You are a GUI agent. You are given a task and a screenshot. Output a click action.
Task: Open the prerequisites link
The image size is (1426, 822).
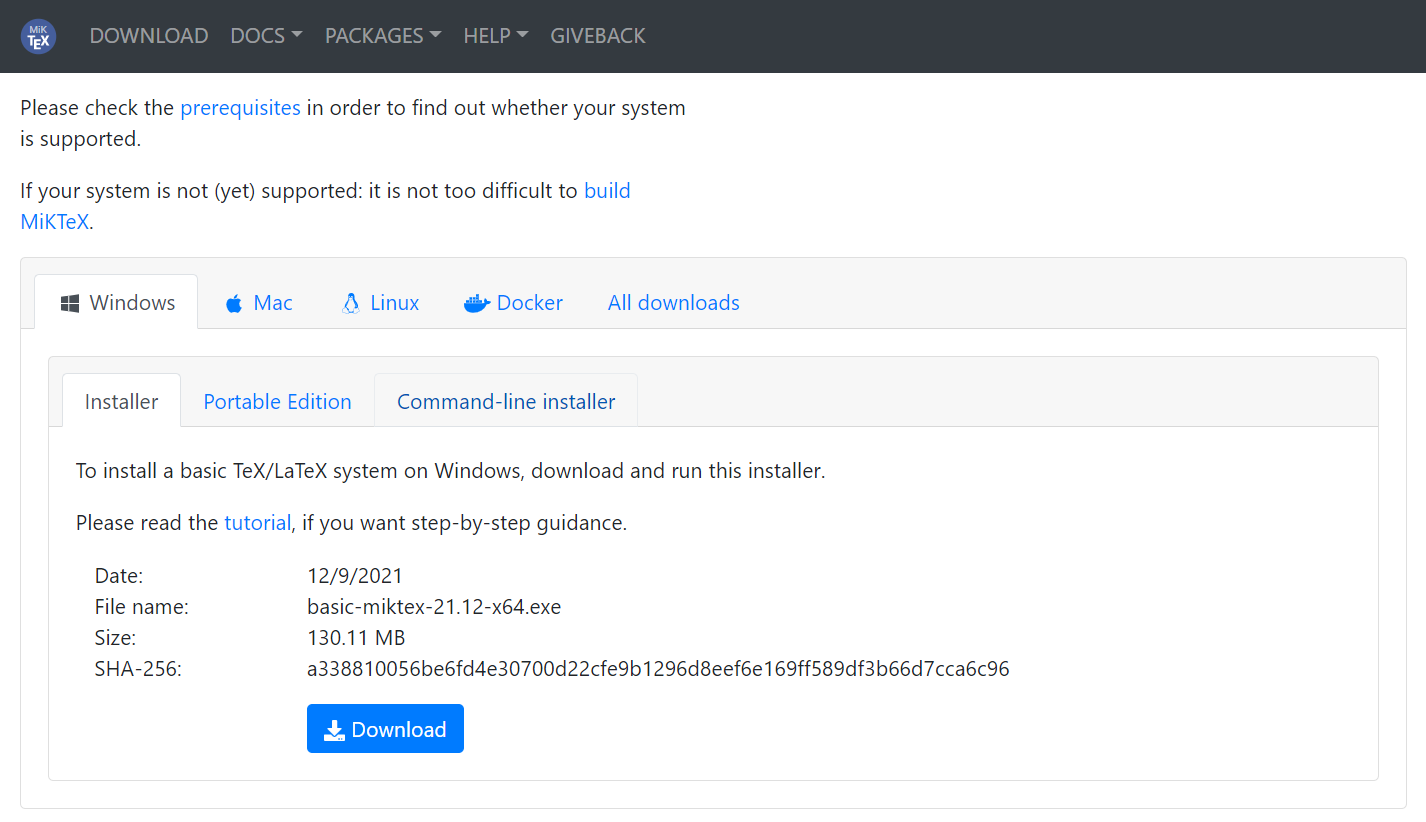coord(240,108)
